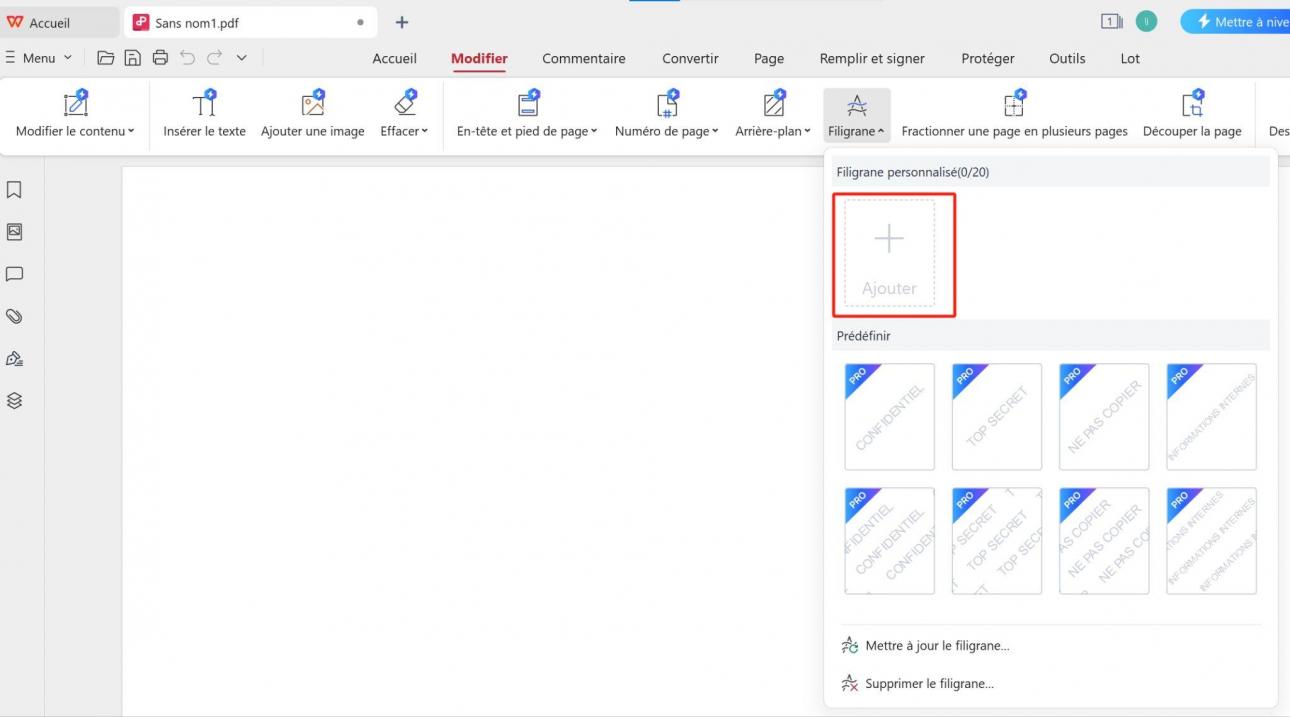Open the Effacer eraser tool

pos(404,114)
